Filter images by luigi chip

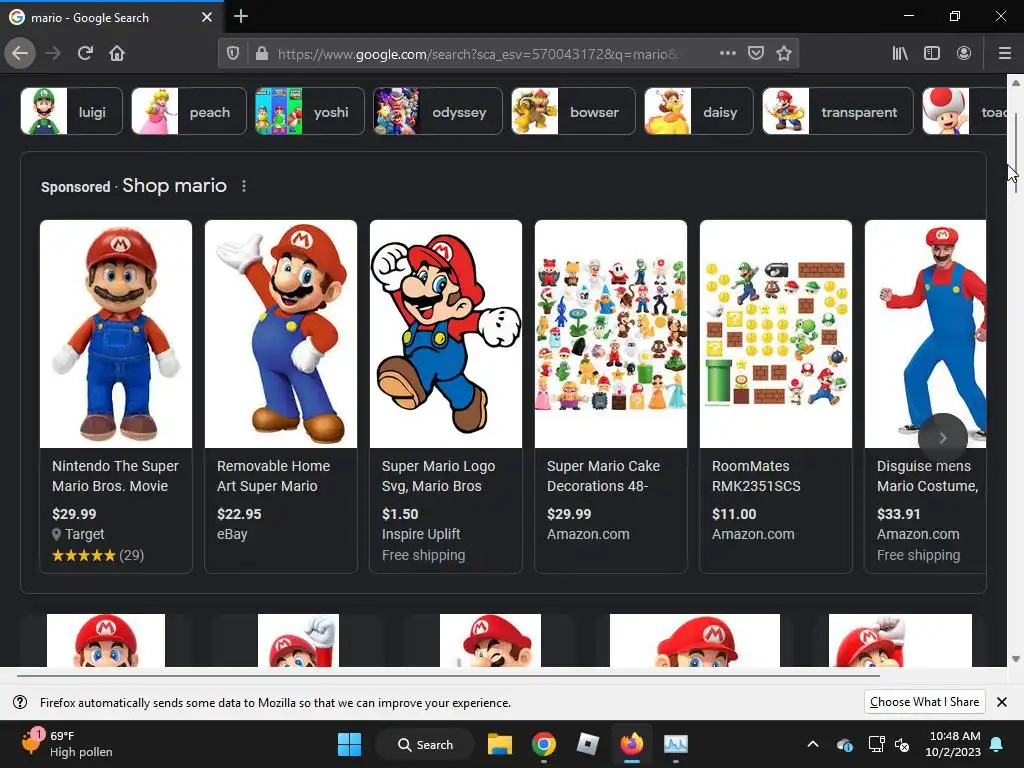71,112
